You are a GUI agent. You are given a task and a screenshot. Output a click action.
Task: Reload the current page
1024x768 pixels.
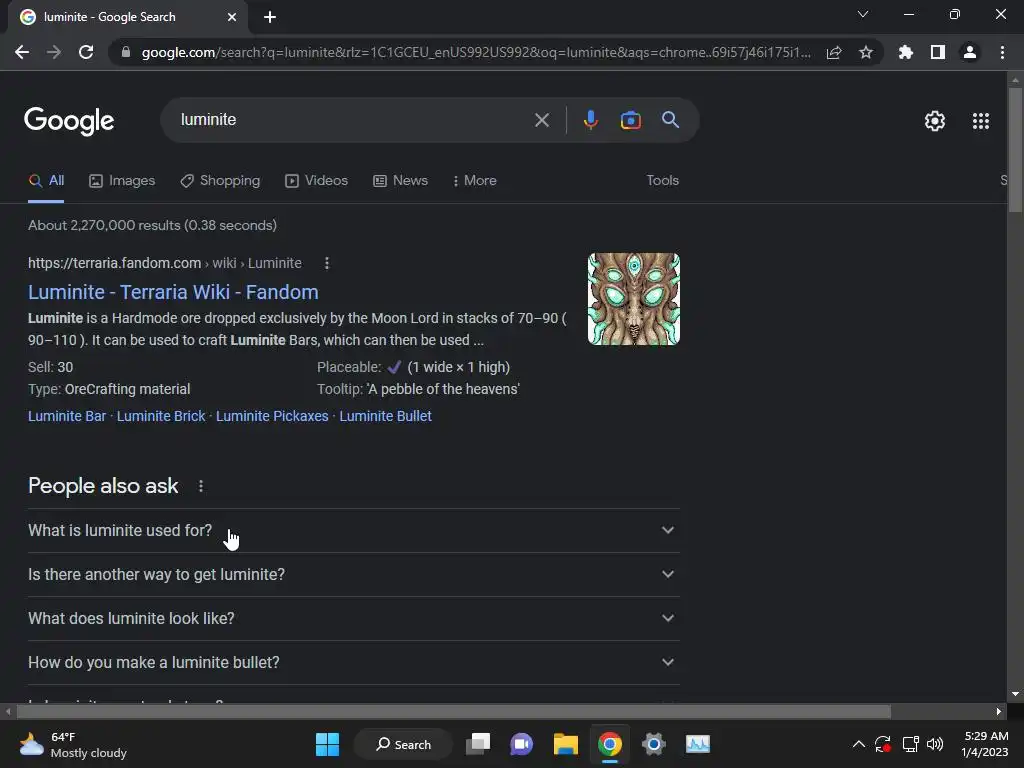click(86, 52)
